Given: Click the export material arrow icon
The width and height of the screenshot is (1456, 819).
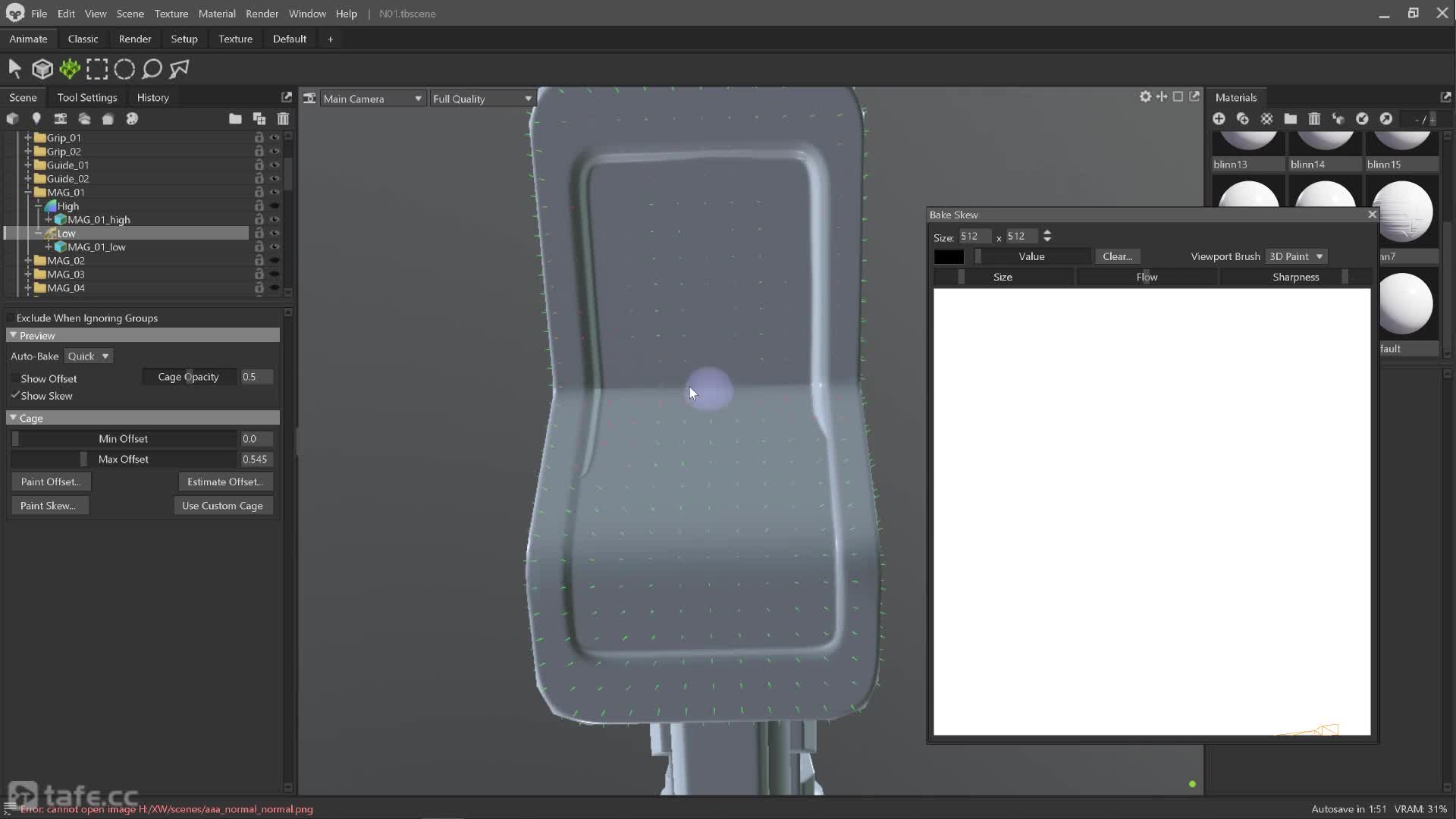Looking at the screenshot, I should pos(1386,119).
